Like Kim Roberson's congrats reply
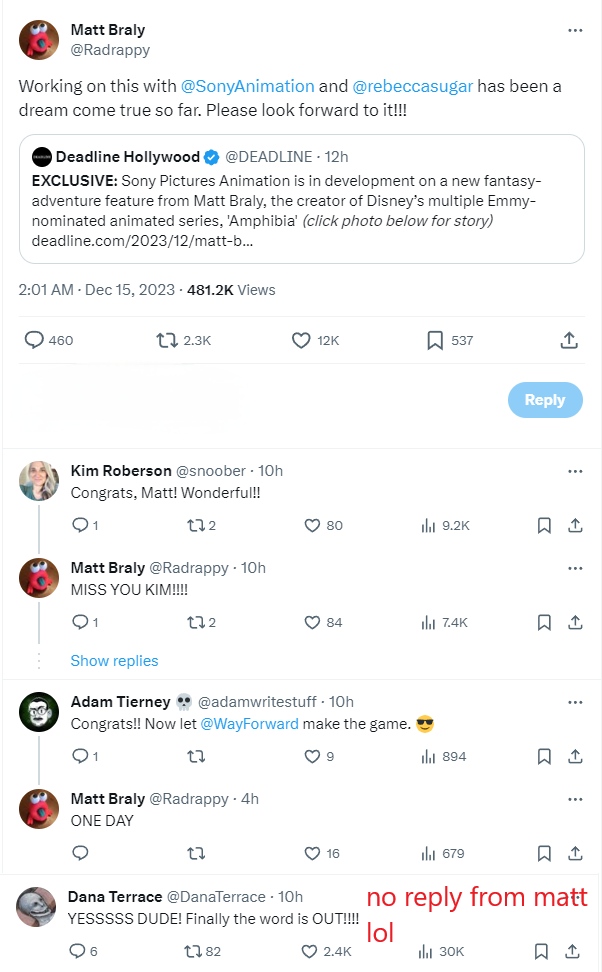 point(311,525)
